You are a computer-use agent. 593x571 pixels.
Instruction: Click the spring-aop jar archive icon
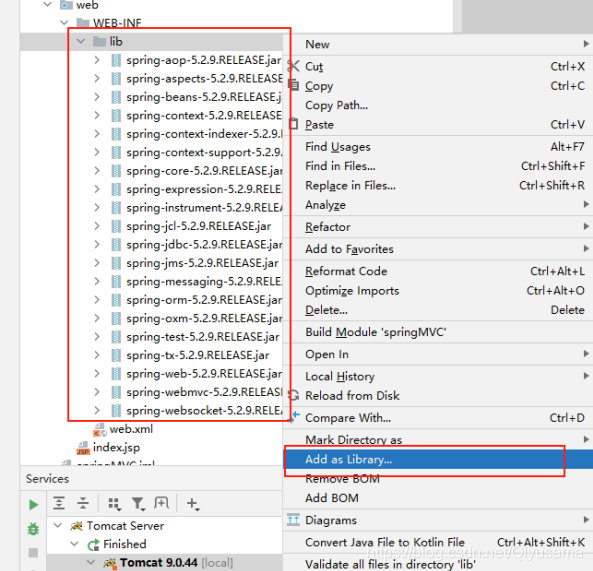(x=116, y=60)
